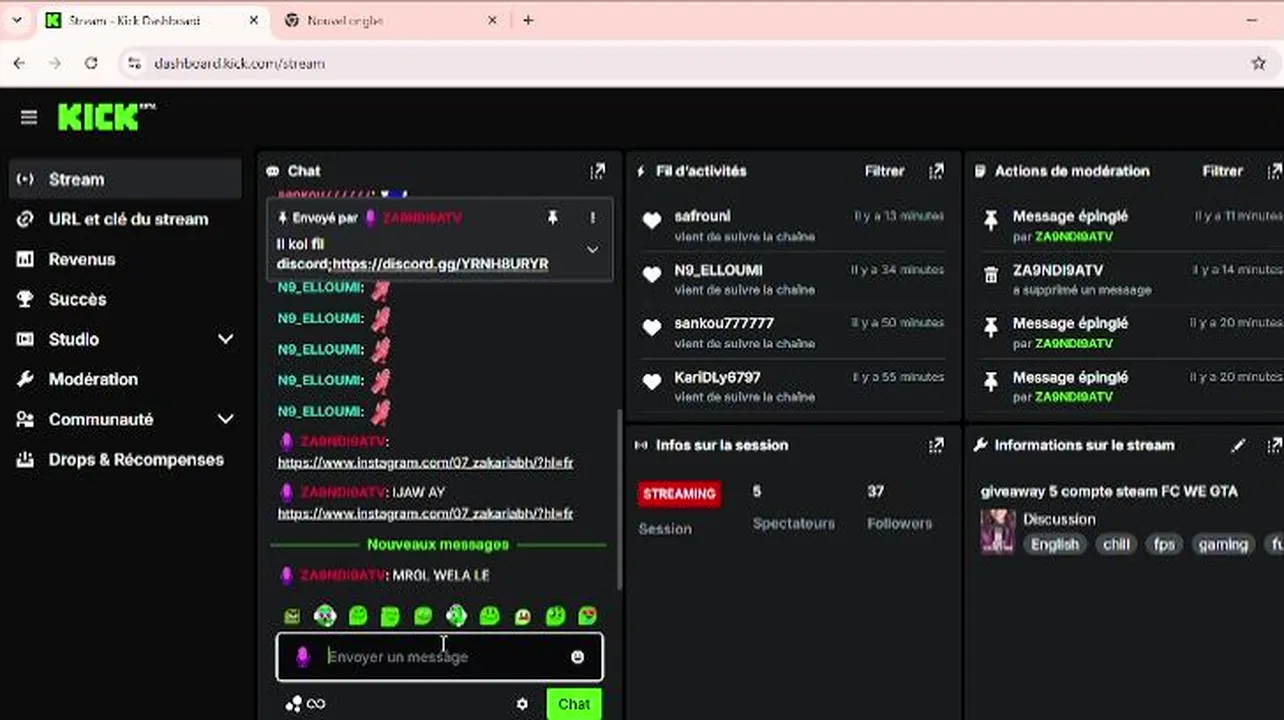1284x720 pixels.
Task: Pop out the Infos sur la session panel
Action: 936,445
